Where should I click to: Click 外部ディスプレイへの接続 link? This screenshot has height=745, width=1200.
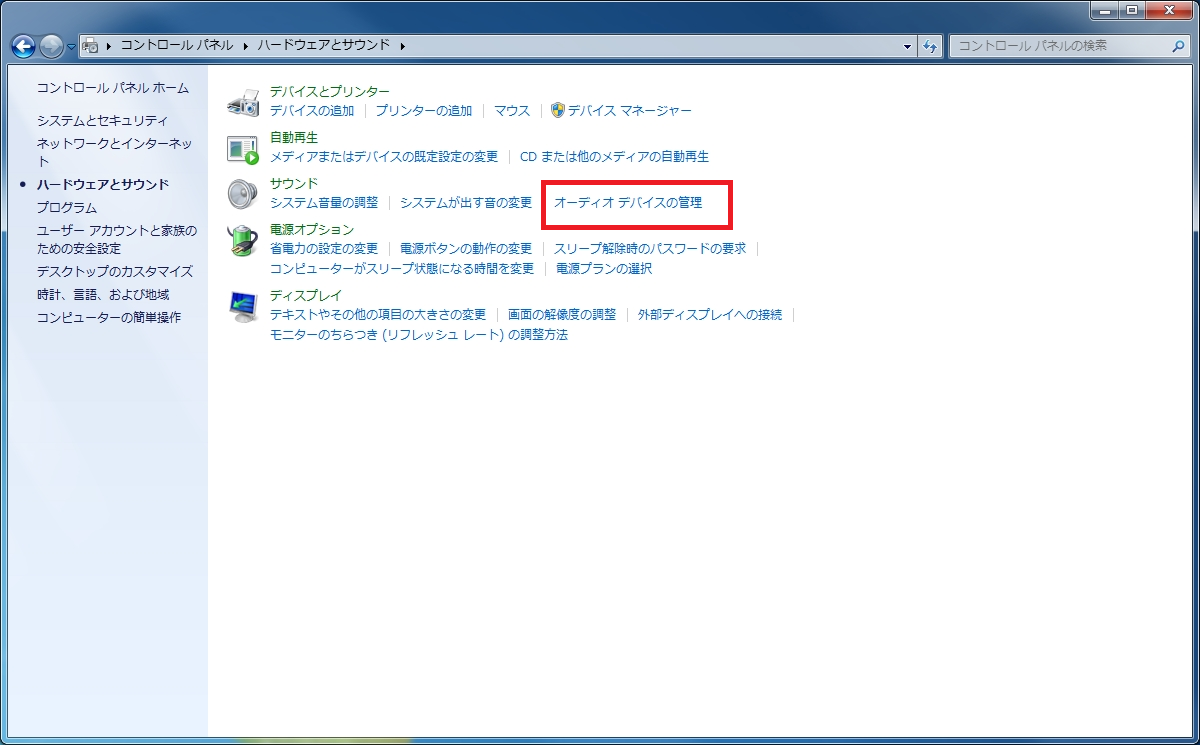click(x=710, y=314)
